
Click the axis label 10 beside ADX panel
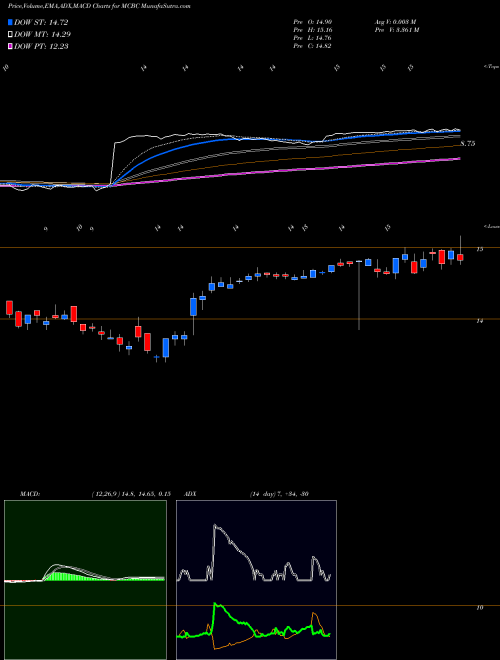coord(479,608)
